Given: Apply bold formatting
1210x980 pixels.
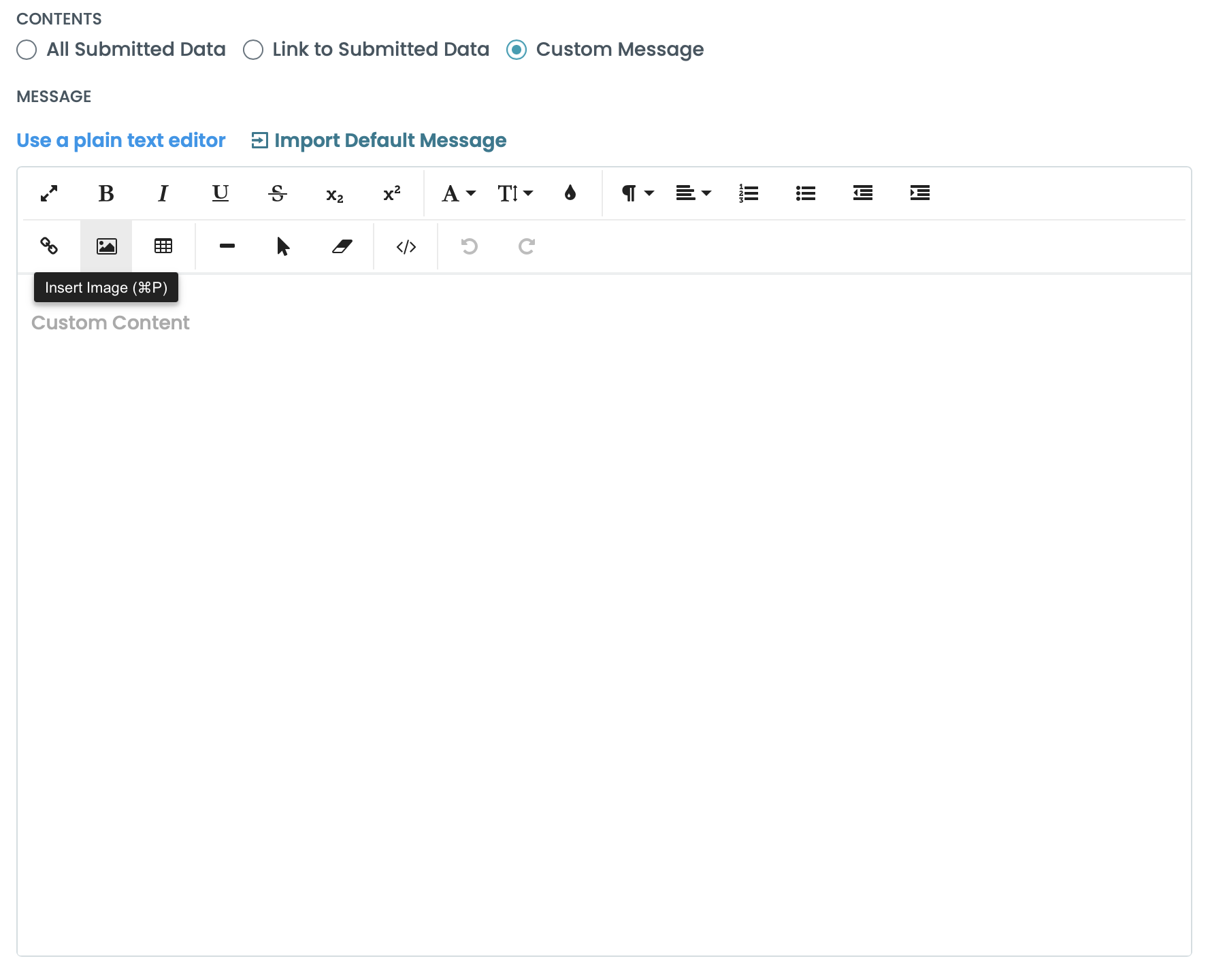Looking at the screenshot, I should click(106, 194).
